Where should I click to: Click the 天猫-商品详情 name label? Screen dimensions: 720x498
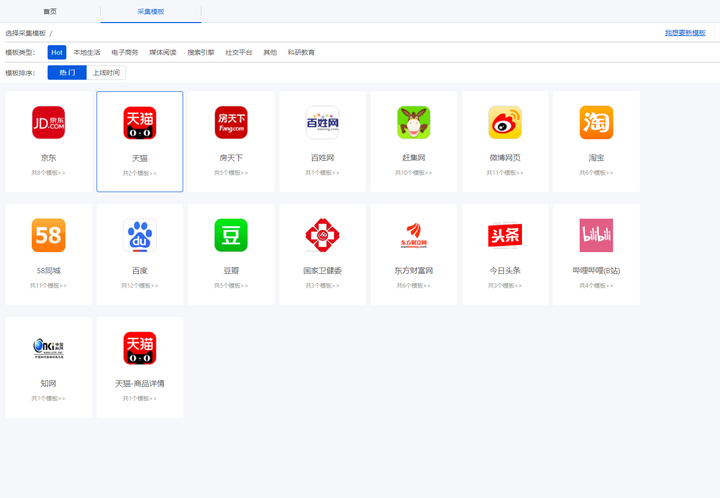point(140,384)
